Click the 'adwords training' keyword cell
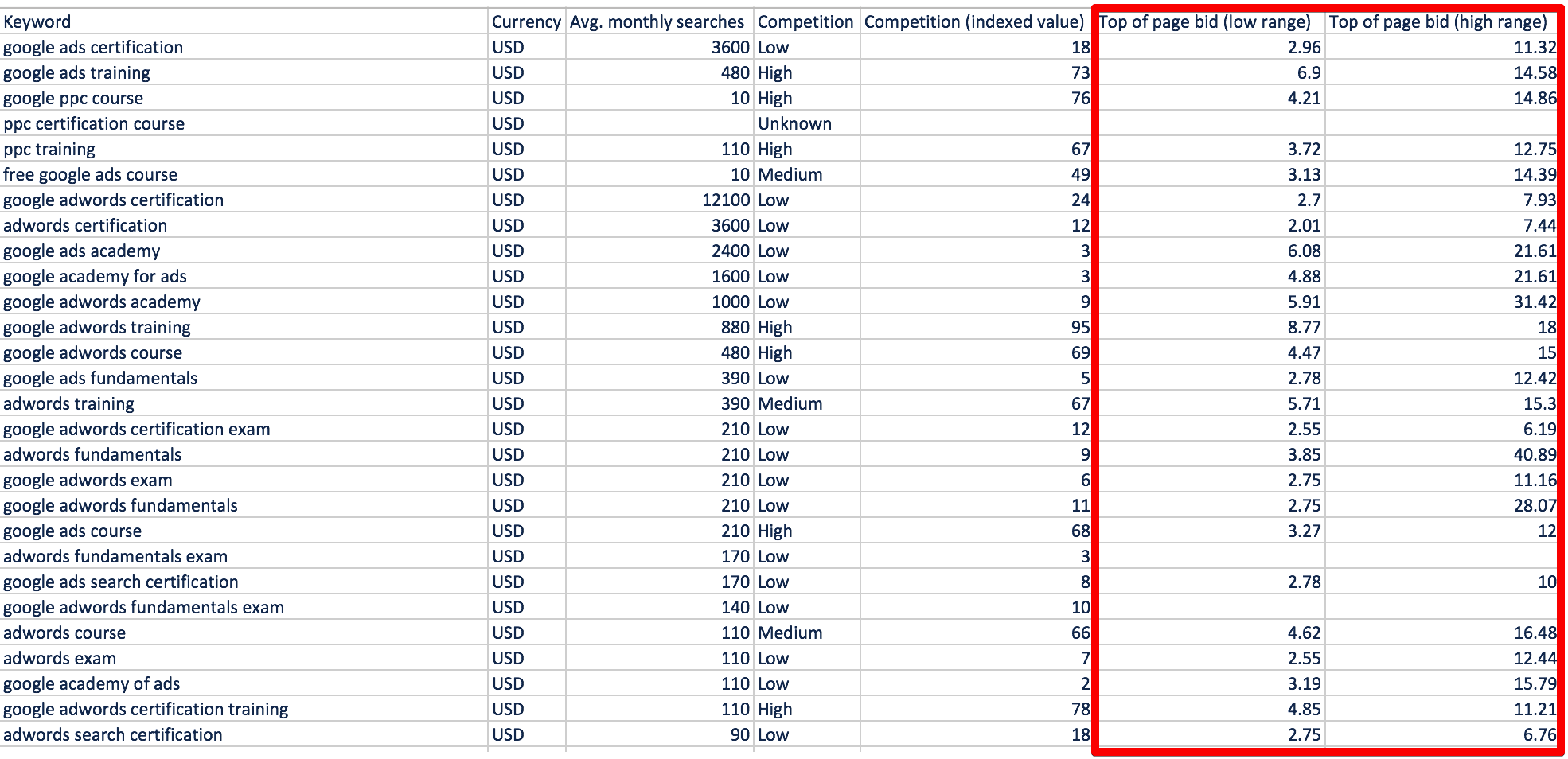 click(244, 403)
